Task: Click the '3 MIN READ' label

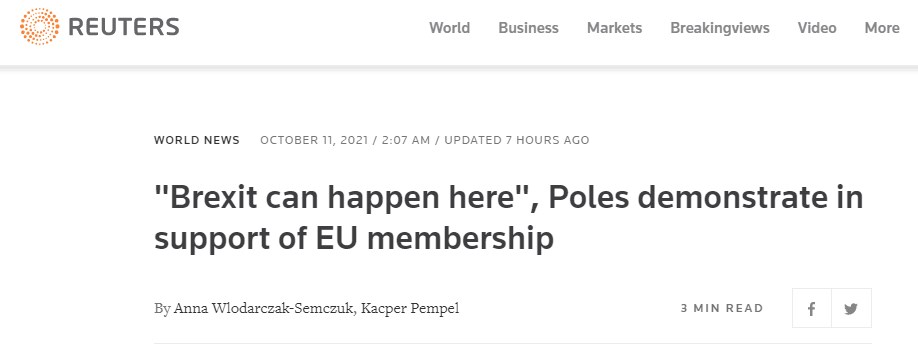Action: (x=722, y=308)
